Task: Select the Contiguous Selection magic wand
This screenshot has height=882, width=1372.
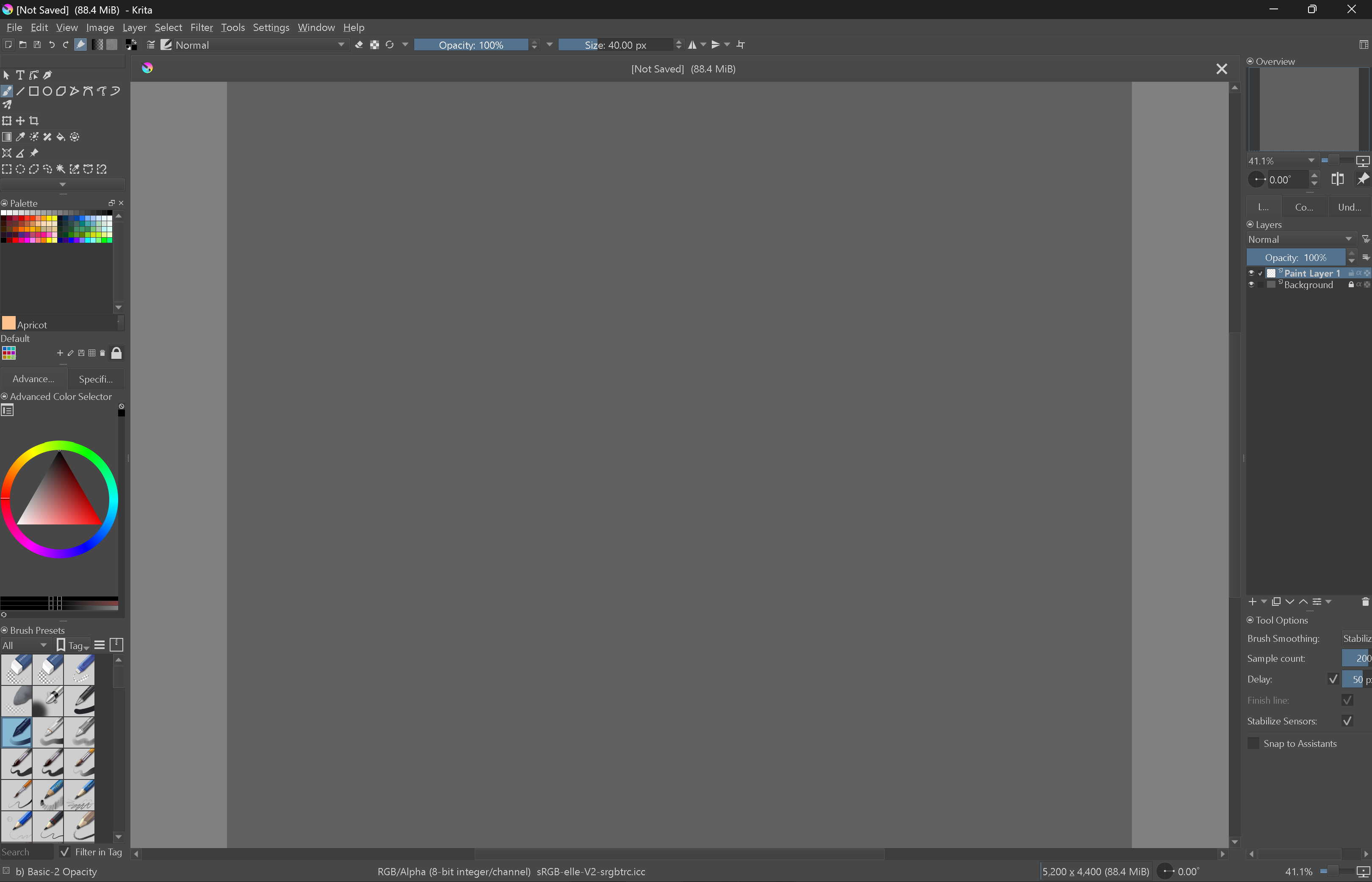Action: pos(61,169)
